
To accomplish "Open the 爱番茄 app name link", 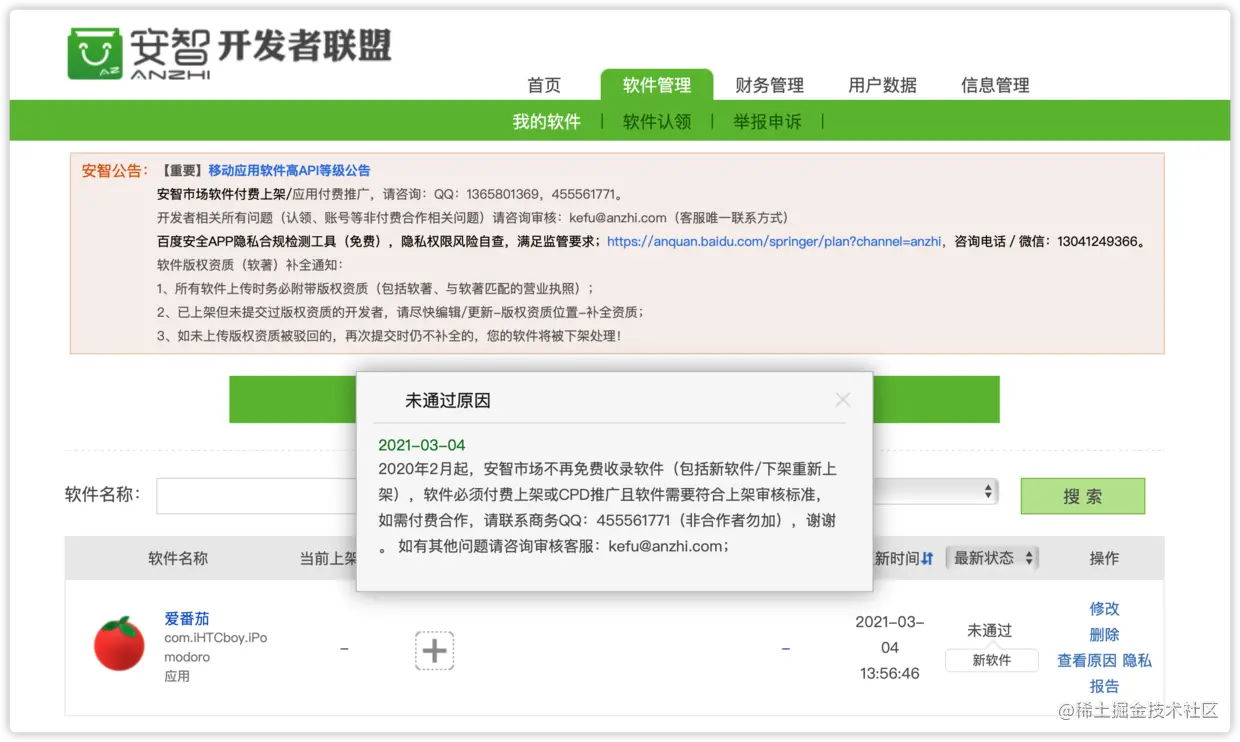I will pos(187,618).
